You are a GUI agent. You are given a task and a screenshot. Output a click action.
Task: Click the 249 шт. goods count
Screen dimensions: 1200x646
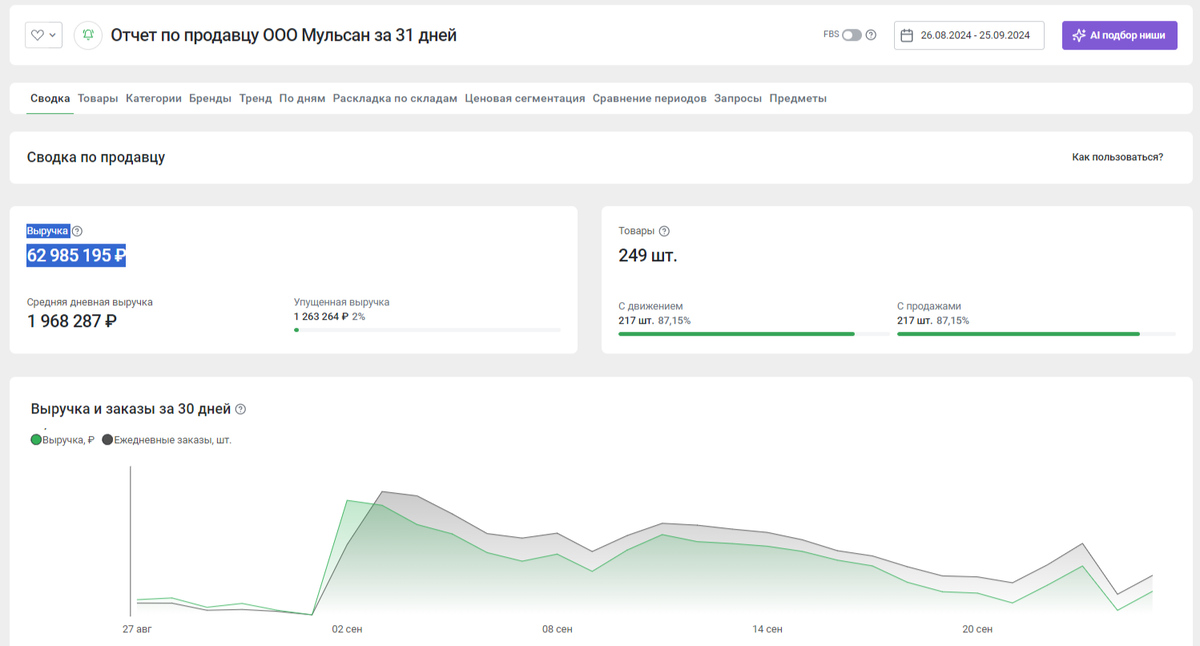[x=648, y=256]
